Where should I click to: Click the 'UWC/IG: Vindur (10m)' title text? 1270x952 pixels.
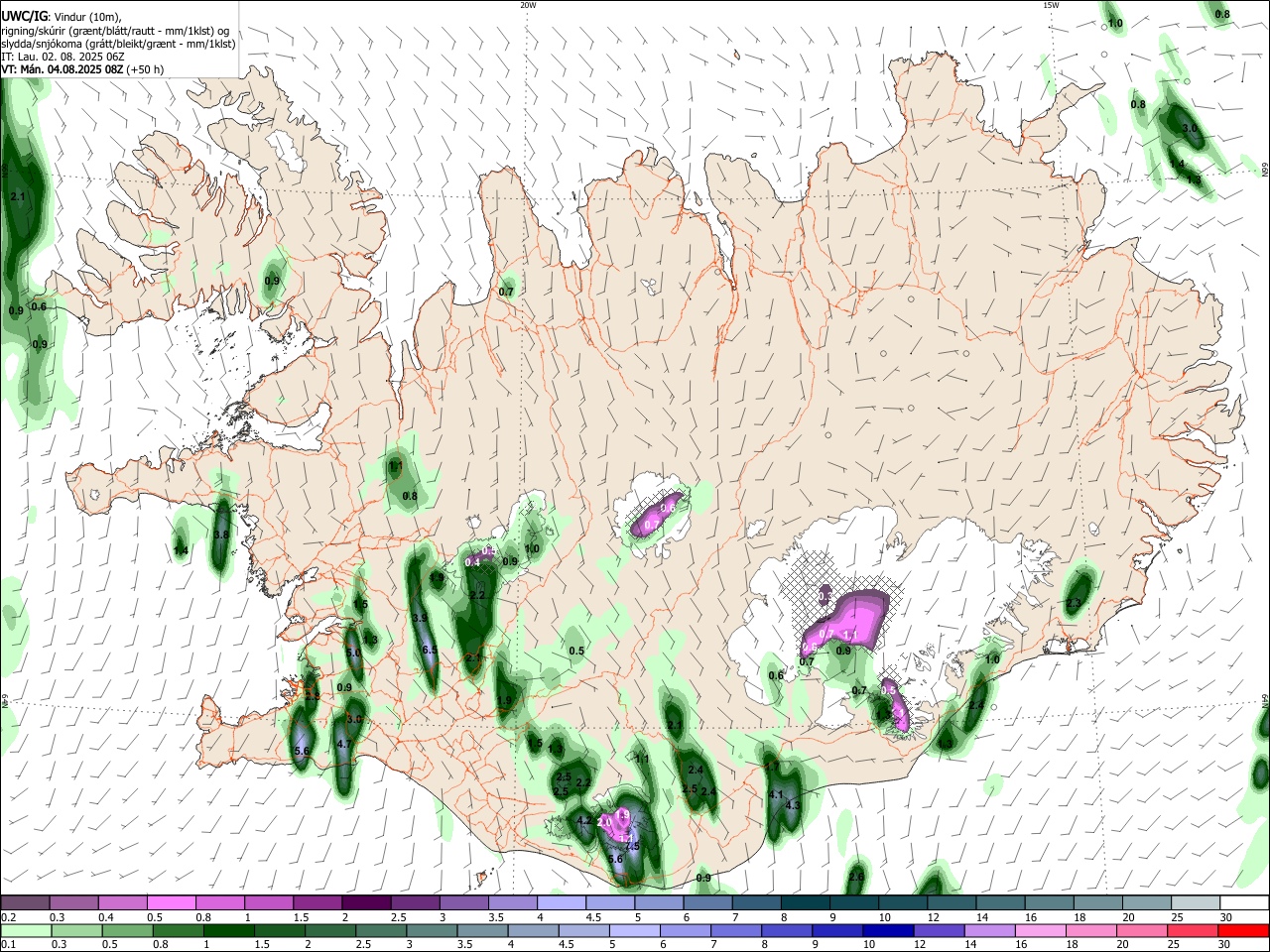pos(62,17)
